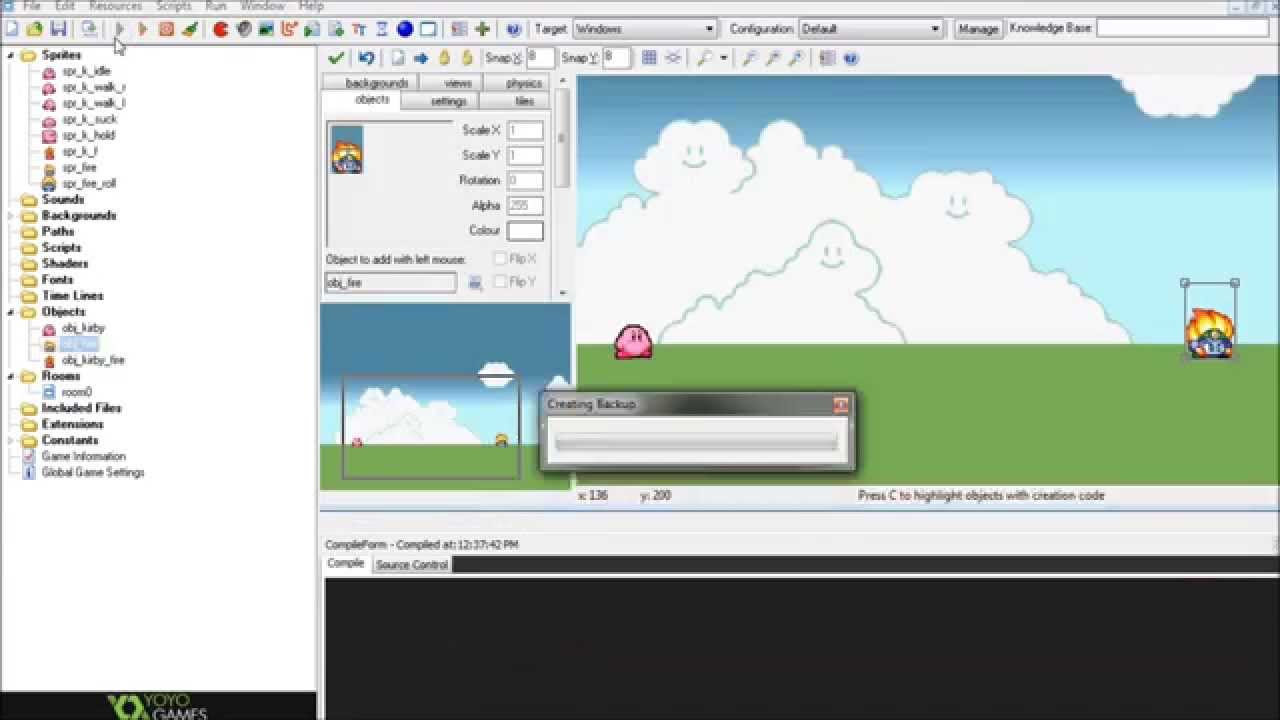Open the Source Control tab
The height and width of the screenshot is (720, 1280).
pos(411,565)
